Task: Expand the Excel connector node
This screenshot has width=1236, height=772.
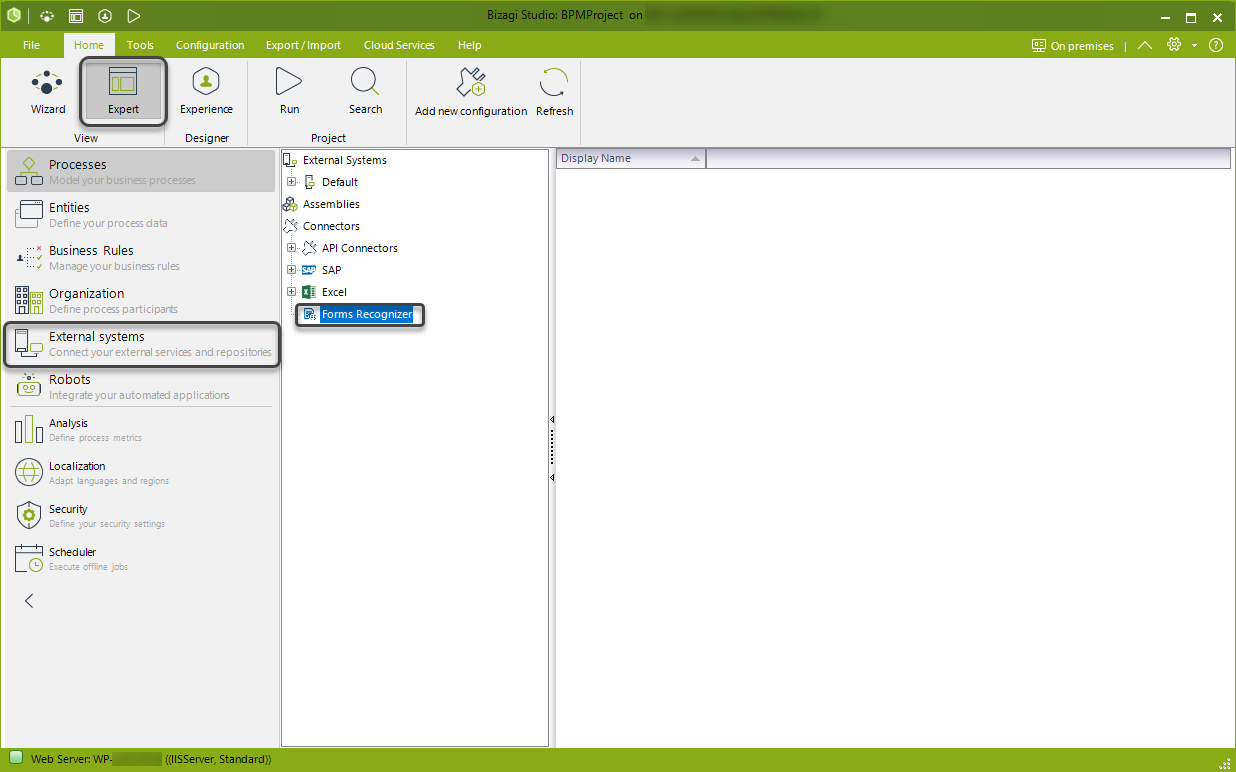Action: [292, 292]
